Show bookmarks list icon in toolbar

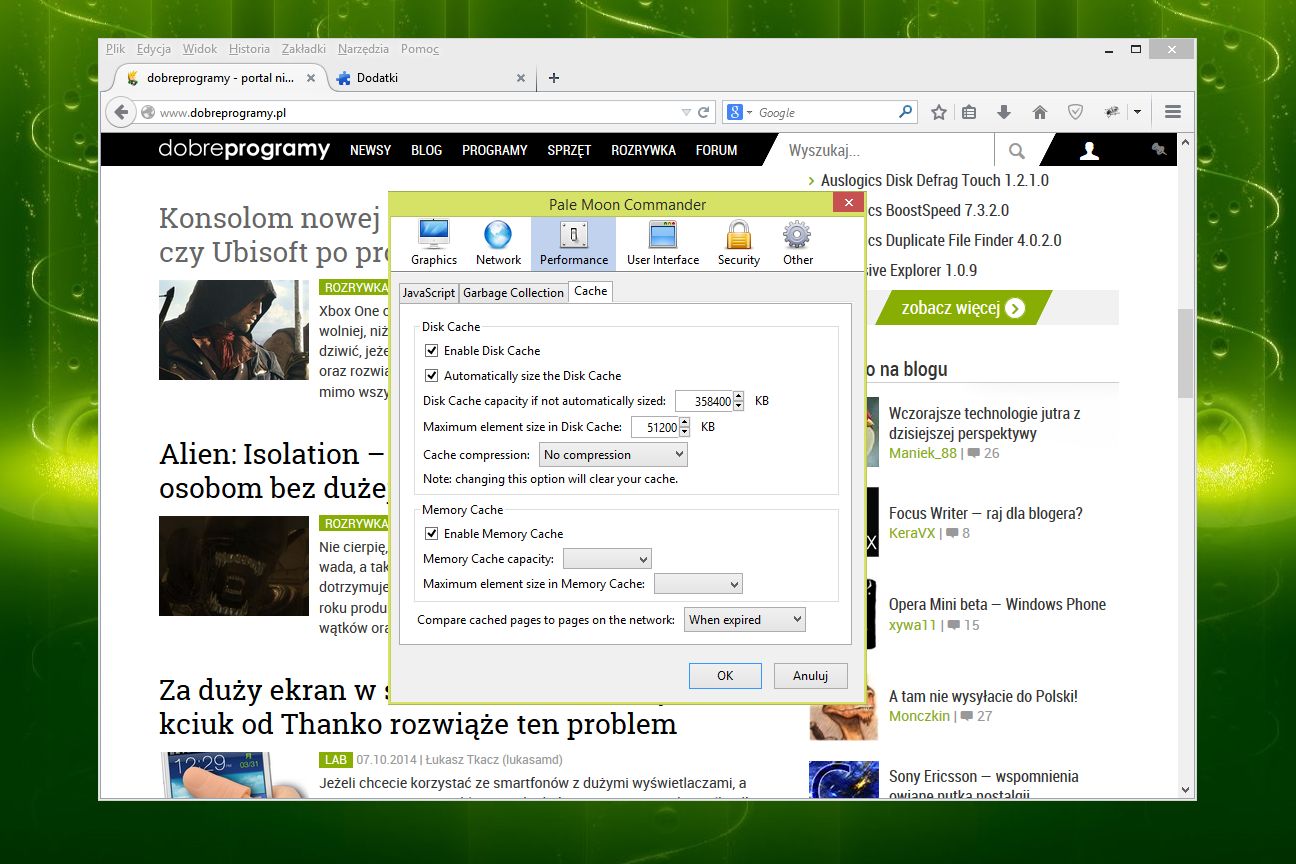[969, 113]
